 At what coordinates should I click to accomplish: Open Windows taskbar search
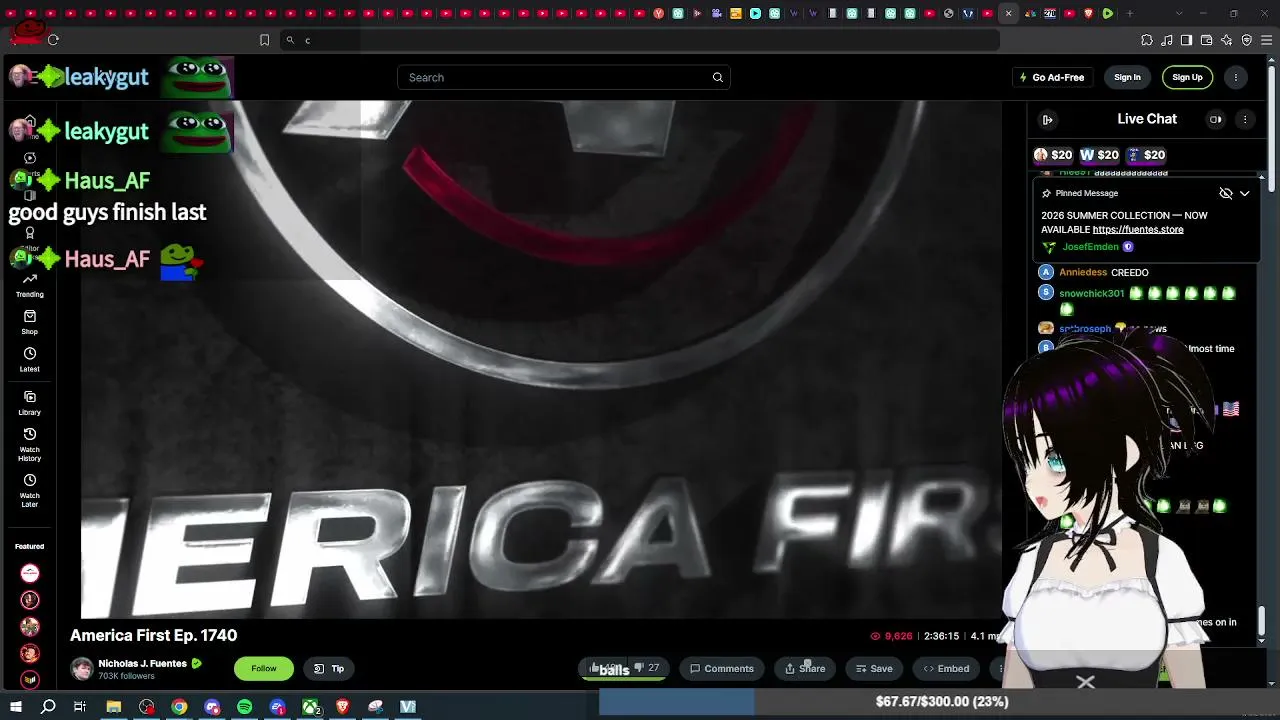pyautogui.click(x=48, y=707)
